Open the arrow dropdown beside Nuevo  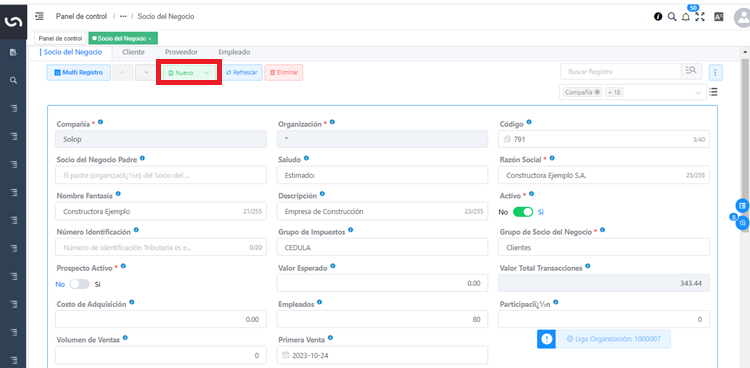(207, 73)
